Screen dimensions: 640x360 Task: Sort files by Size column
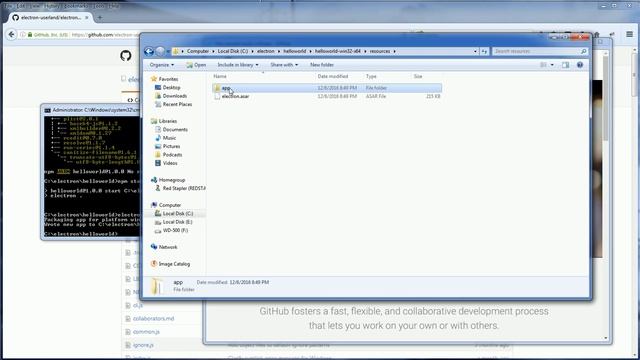pyautogui.click(x=418, y=76)
